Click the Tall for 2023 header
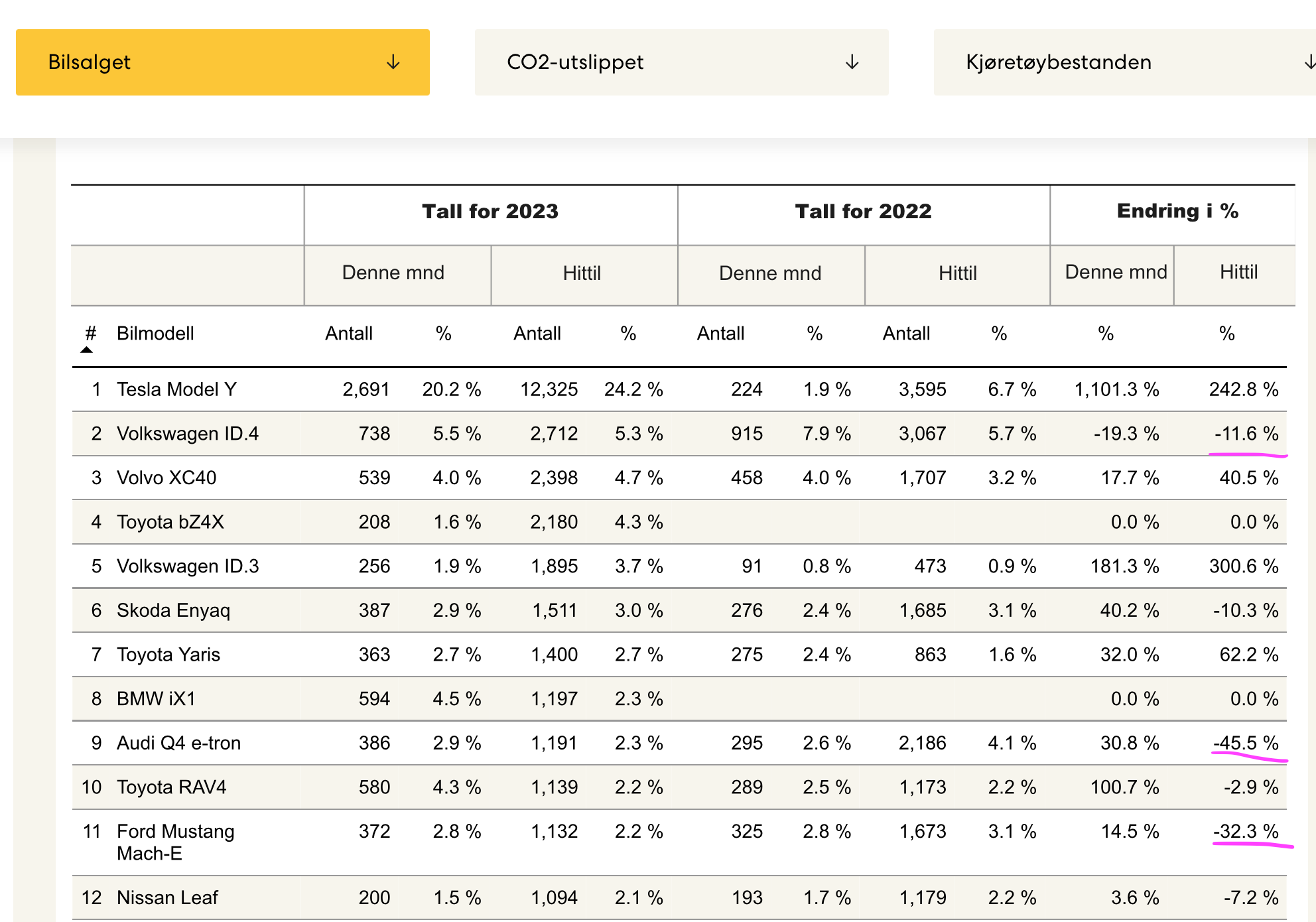Image resolution: width=1316 pixels, height=922 pixels. pyautogui.click(x=490, y=211)
